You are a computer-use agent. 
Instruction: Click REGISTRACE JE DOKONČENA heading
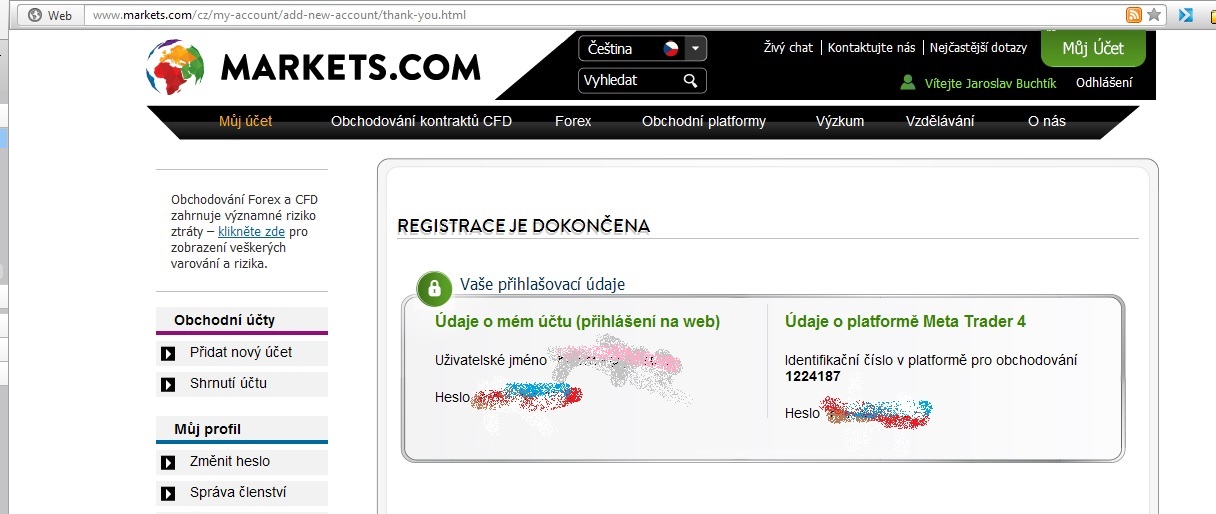click(x=523, y=226)
